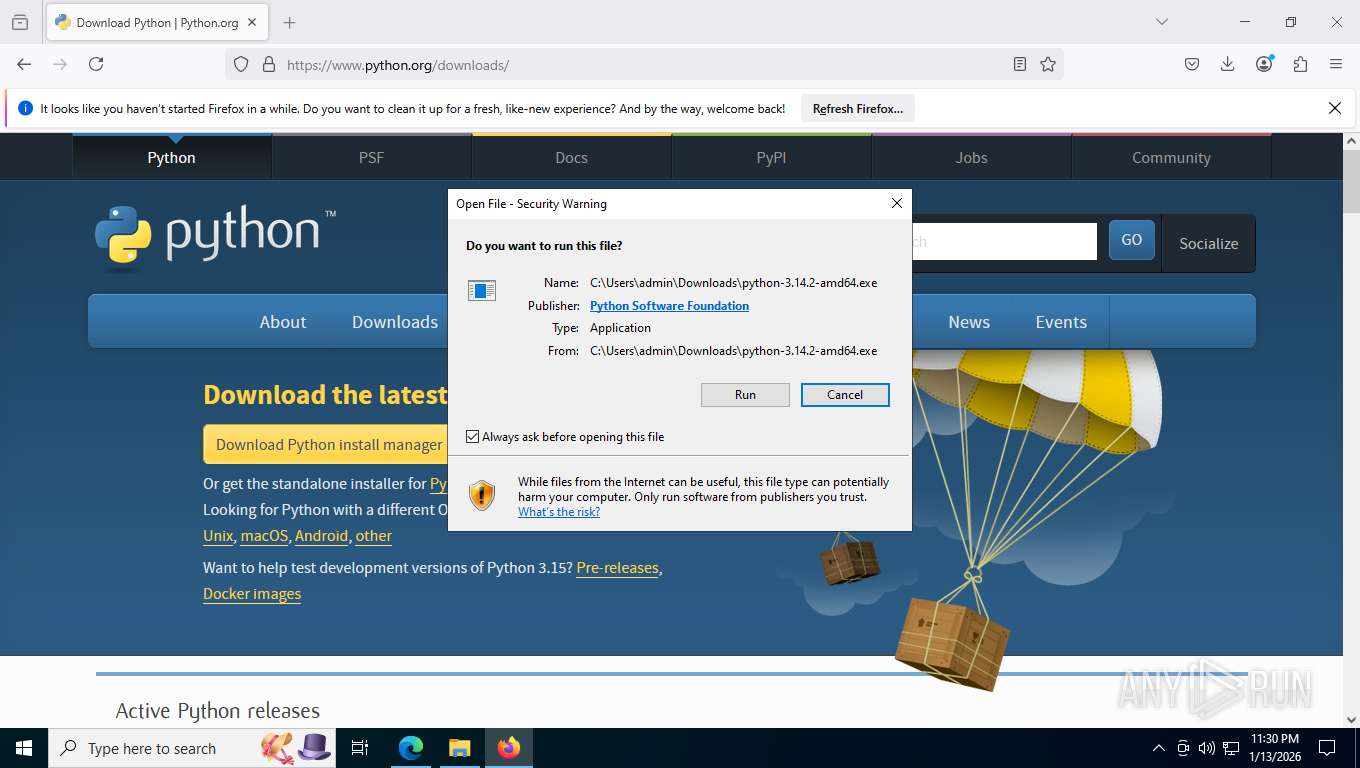
Task: Open Task View from taskbar
Action: 360,748
